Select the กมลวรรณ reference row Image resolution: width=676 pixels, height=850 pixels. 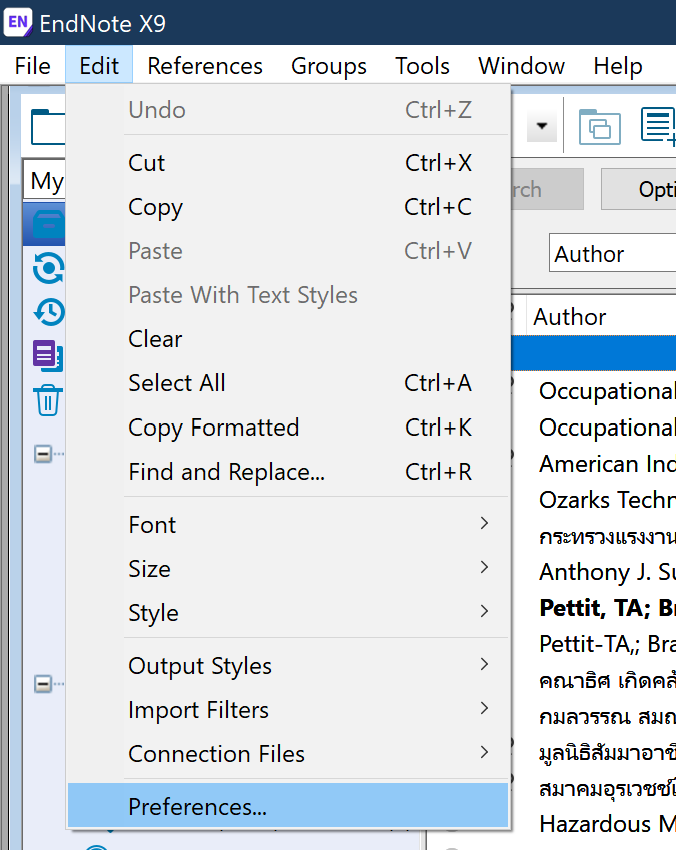[594, 717]
